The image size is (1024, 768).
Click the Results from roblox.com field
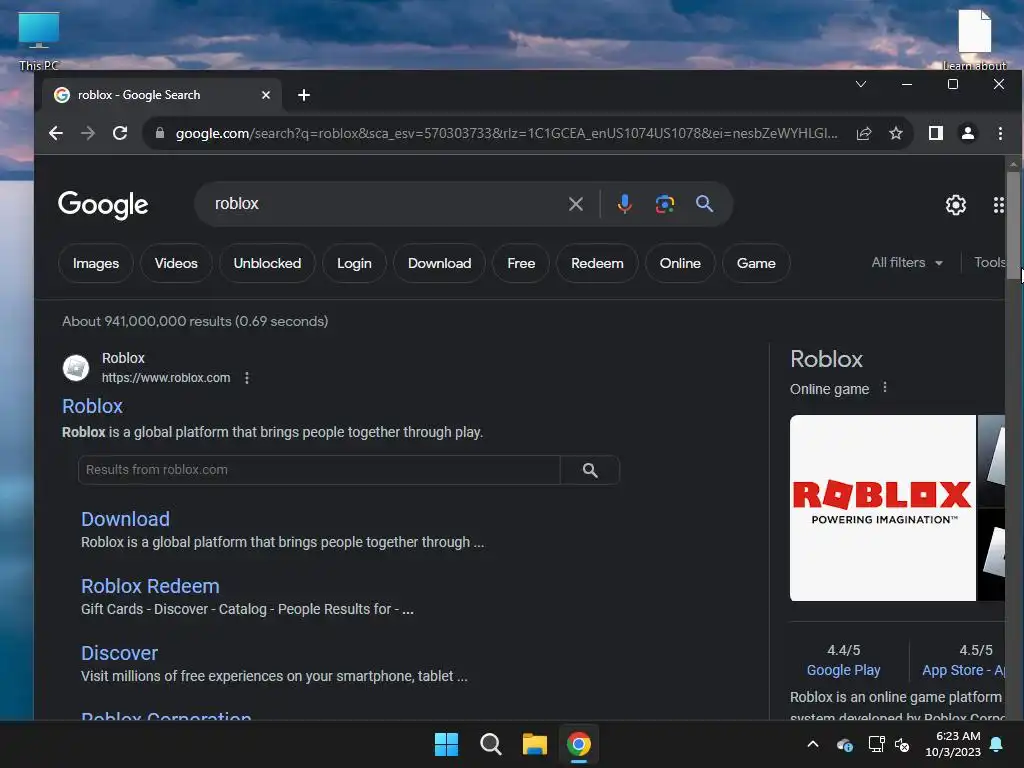(x=319, y=470)
